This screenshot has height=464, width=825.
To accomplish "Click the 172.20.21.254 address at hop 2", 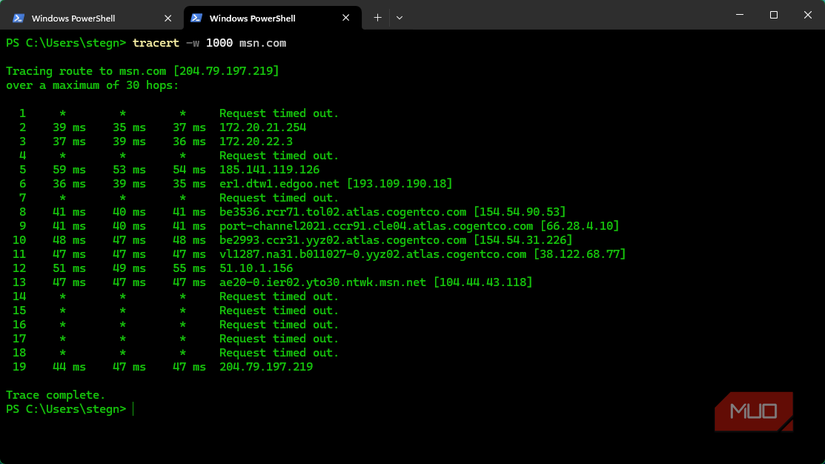I will [263, 128].
